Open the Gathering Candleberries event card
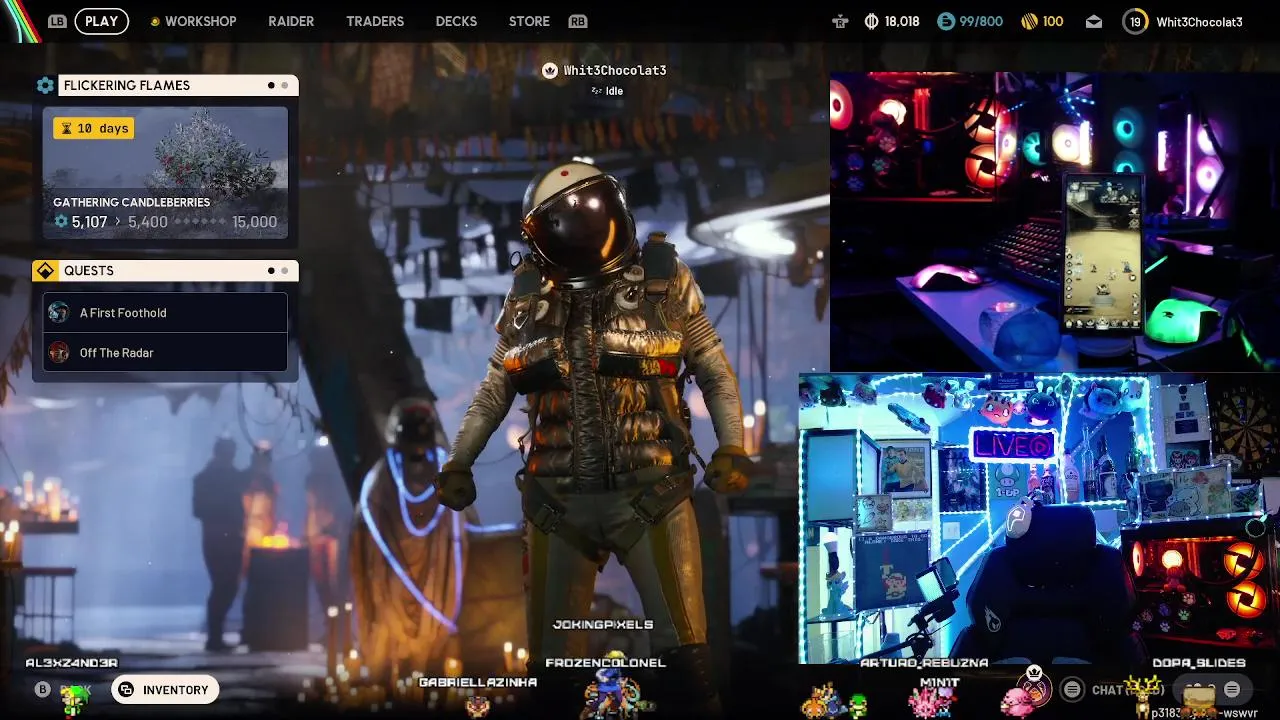 click(165, 172)
